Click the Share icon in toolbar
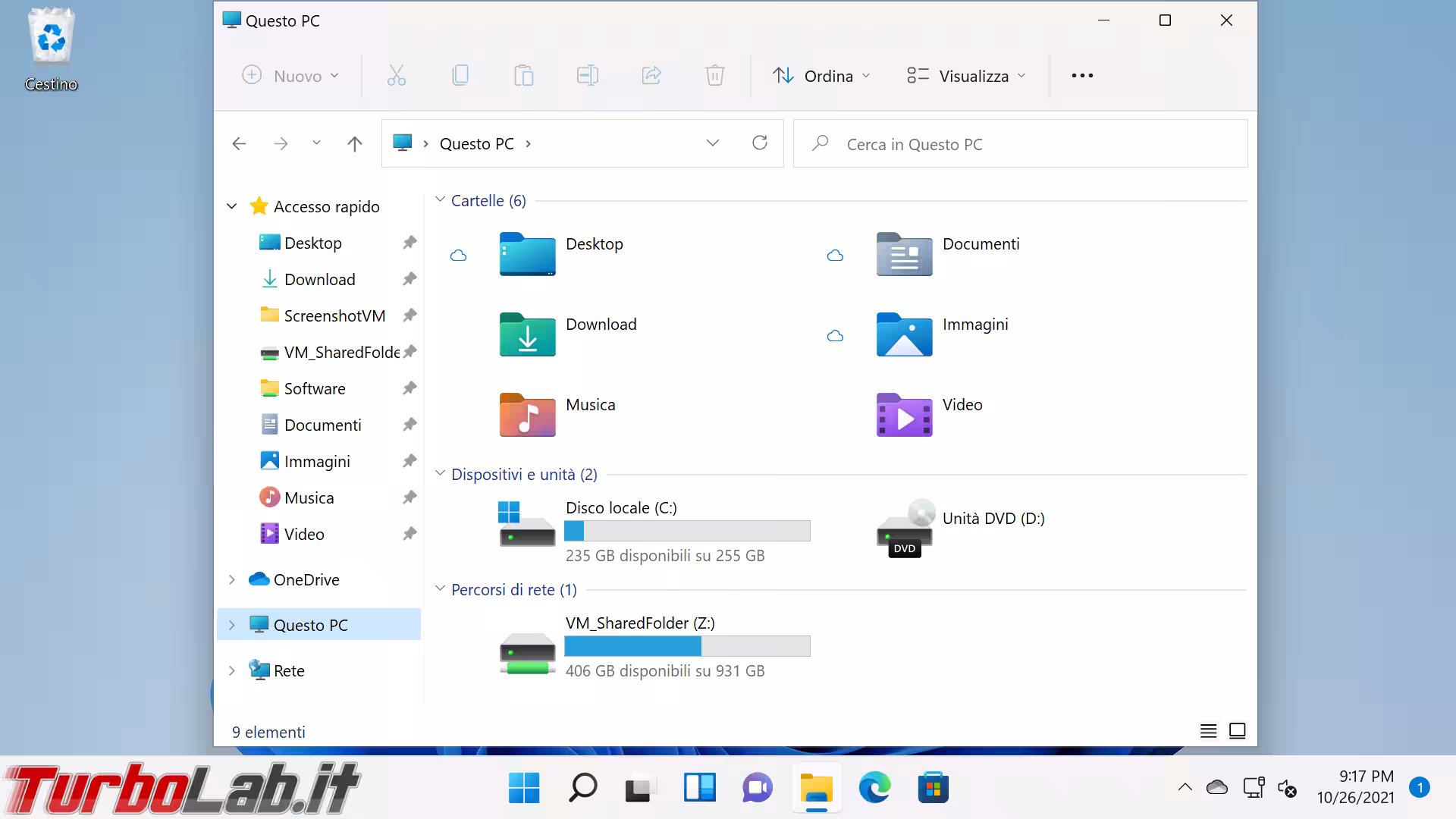The width and height of the screenshot is (1456, 819). click(x=651, y=75)
